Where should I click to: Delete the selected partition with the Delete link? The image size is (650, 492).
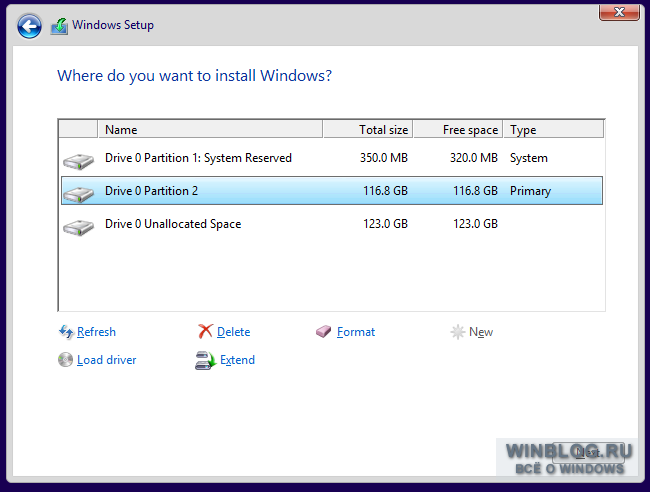[x=233, y=332]
